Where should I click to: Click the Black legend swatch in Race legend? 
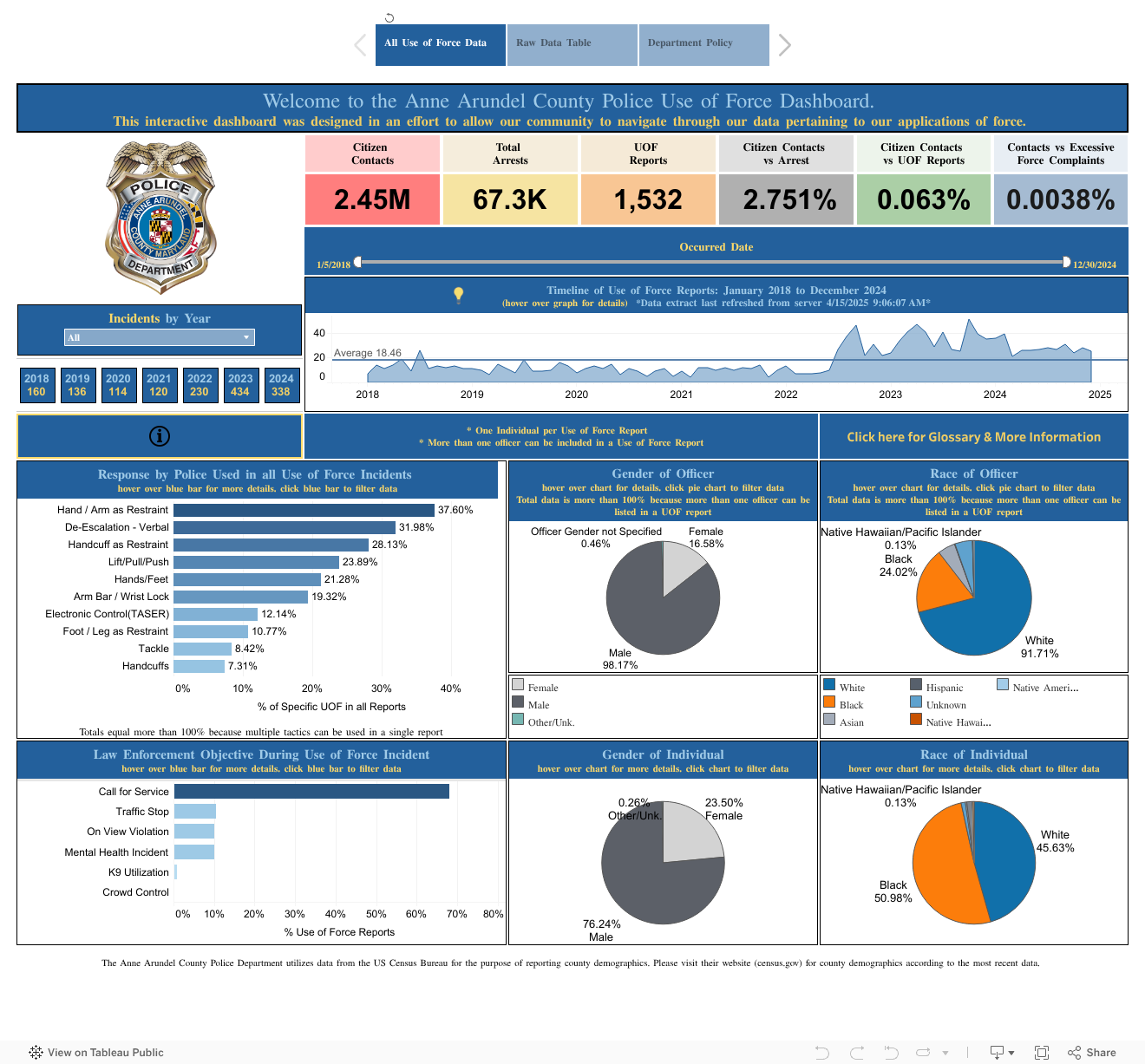[829, 702]
